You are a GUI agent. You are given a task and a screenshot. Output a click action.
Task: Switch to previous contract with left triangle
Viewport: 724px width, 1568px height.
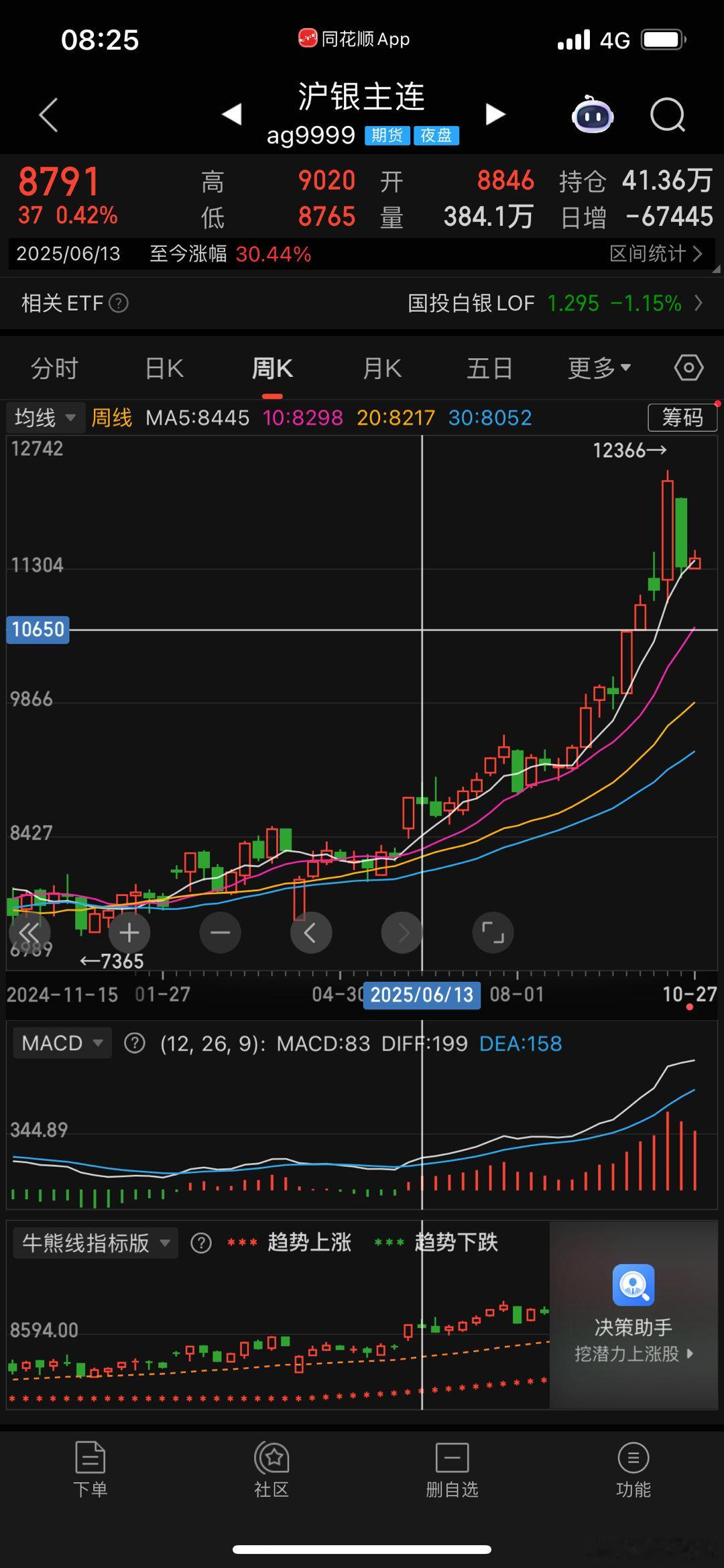[232, 114]
